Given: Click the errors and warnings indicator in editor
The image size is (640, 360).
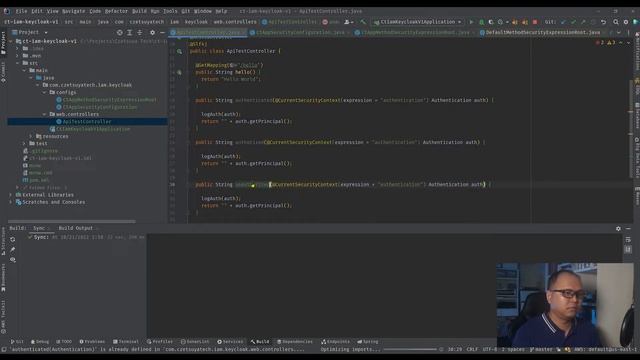Looking at the screenshot, I should click(x=606, y=42).
